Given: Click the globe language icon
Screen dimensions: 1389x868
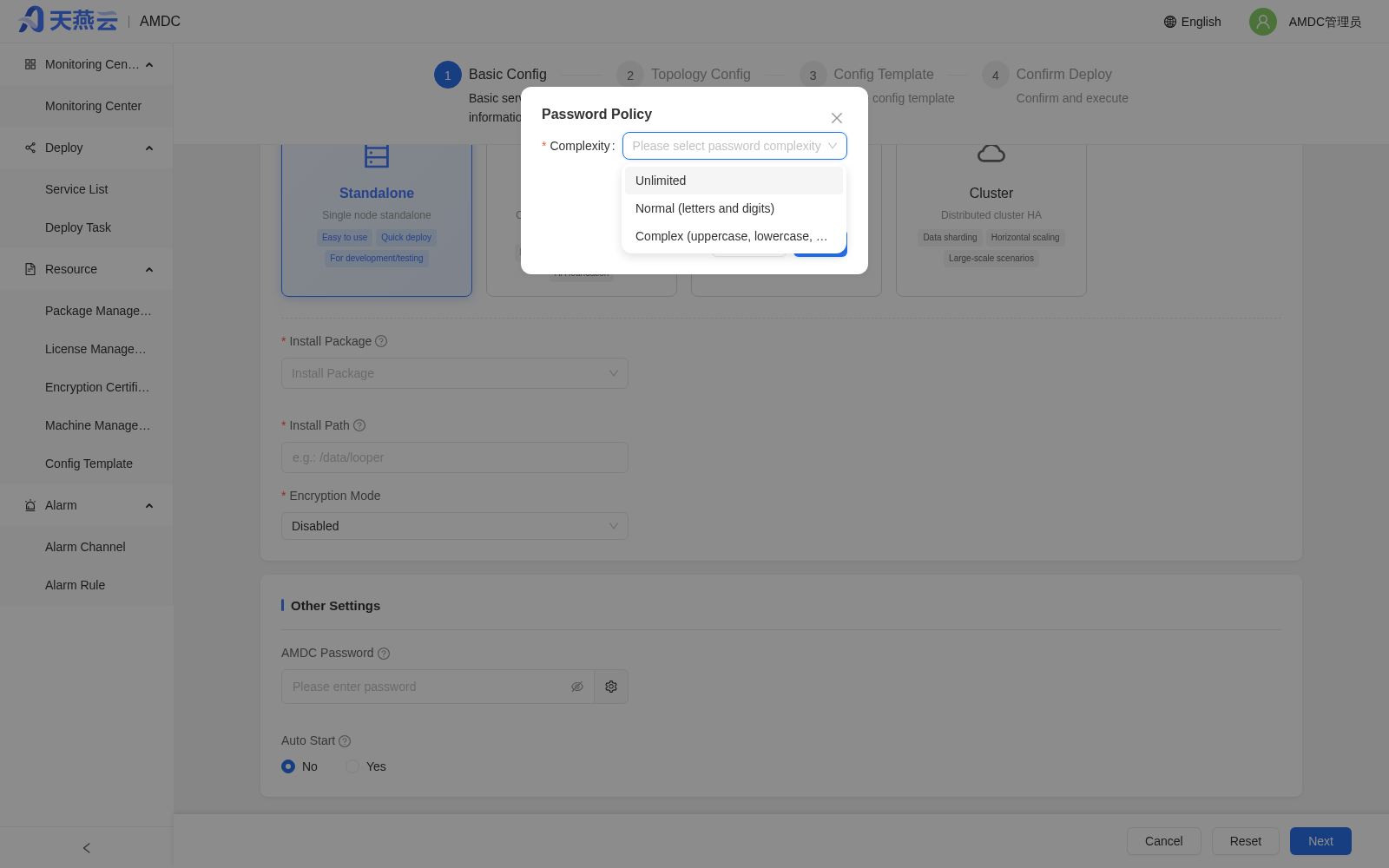Looking at the screenshot, I should [x=1170, y=22].
